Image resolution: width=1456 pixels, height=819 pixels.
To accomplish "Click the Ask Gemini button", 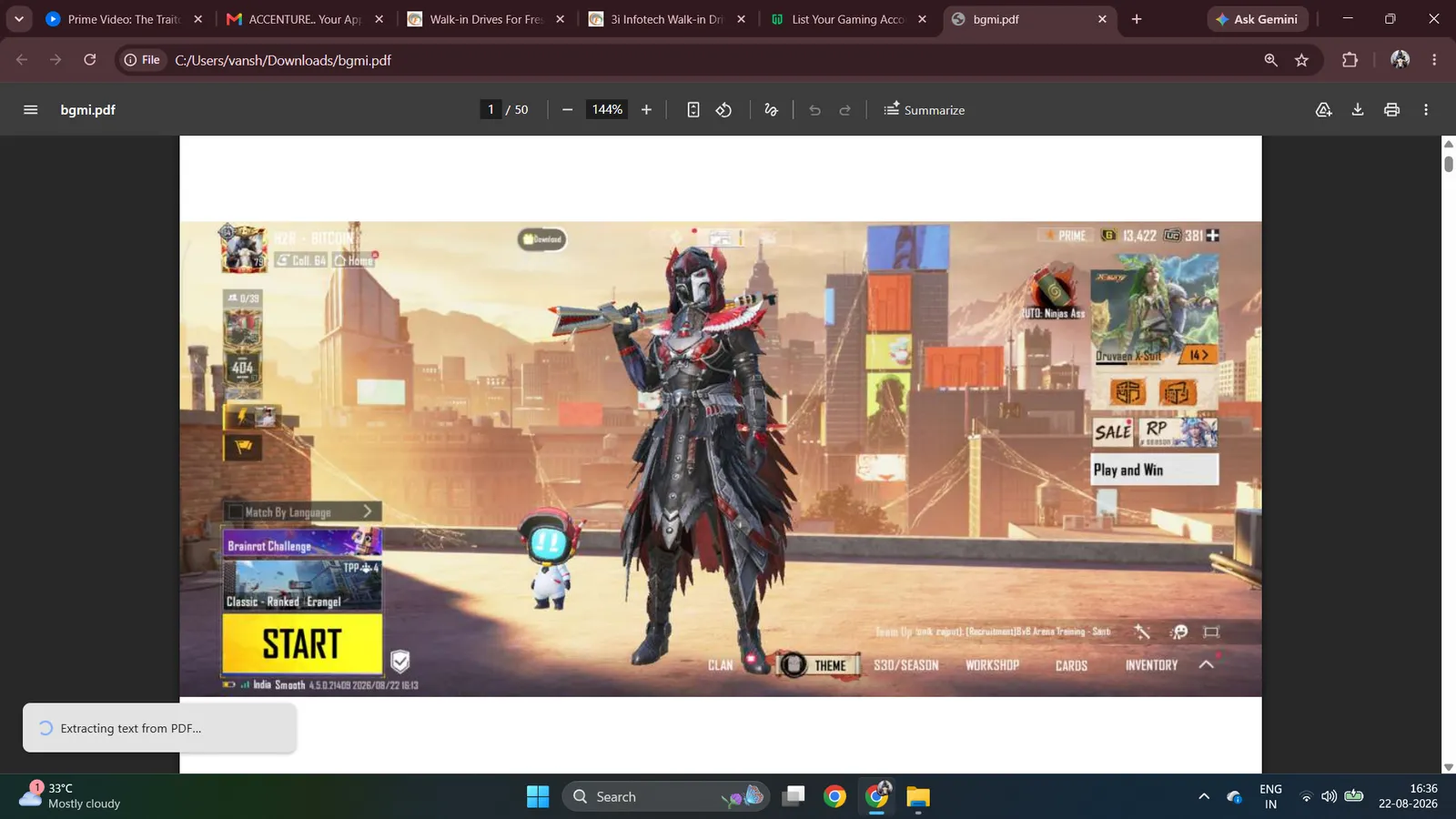I will (x=1258, y=19).
